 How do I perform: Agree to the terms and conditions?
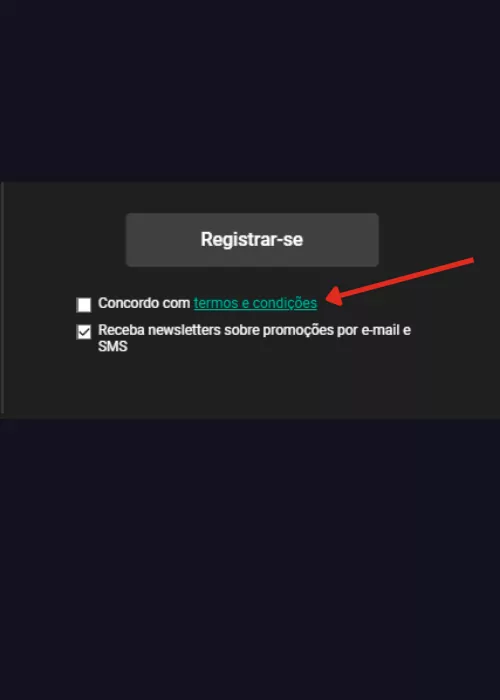click(84, 305)
